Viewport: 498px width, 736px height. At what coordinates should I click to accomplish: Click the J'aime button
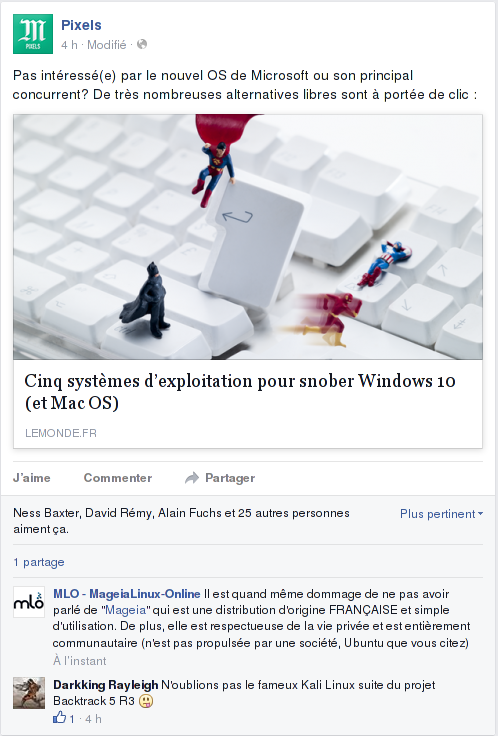(x=31, y=478)
